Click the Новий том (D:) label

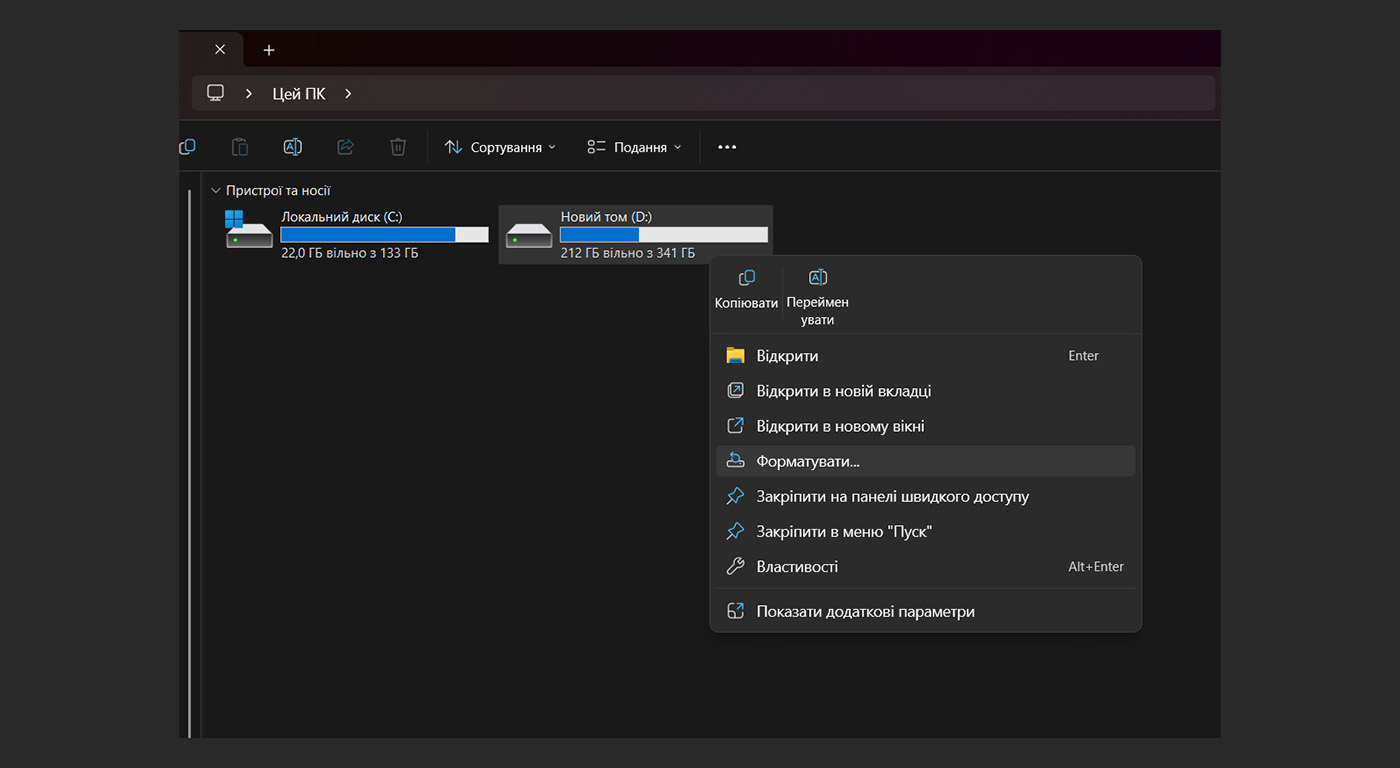coord(606,217)
